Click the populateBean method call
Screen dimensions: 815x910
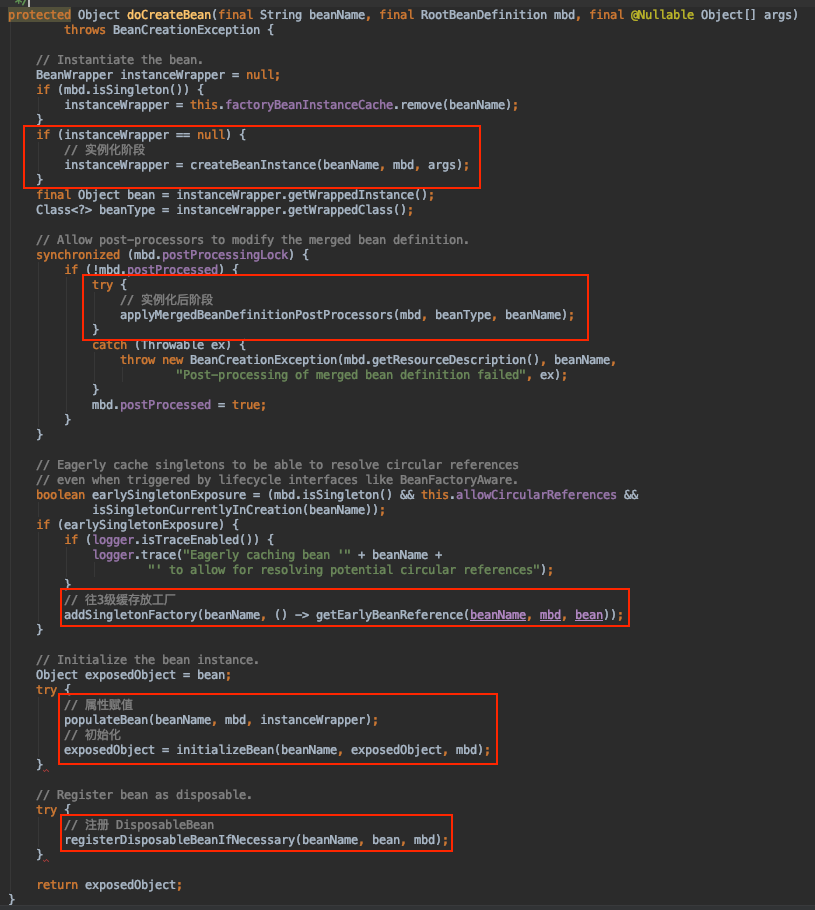(x=108, y=720)
